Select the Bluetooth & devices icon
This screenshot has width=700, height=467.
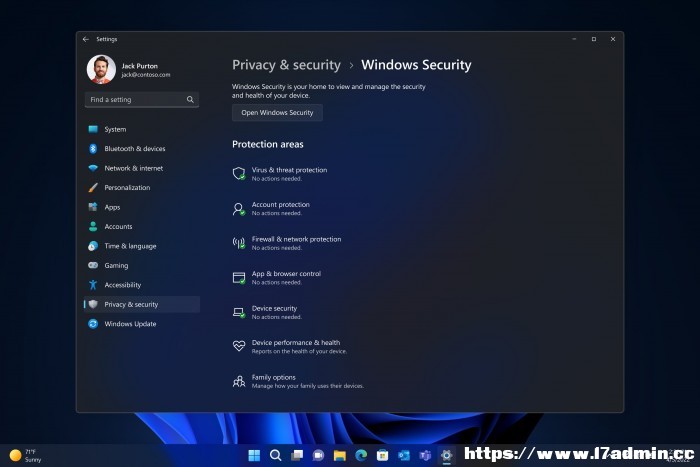tap(93, 149)
